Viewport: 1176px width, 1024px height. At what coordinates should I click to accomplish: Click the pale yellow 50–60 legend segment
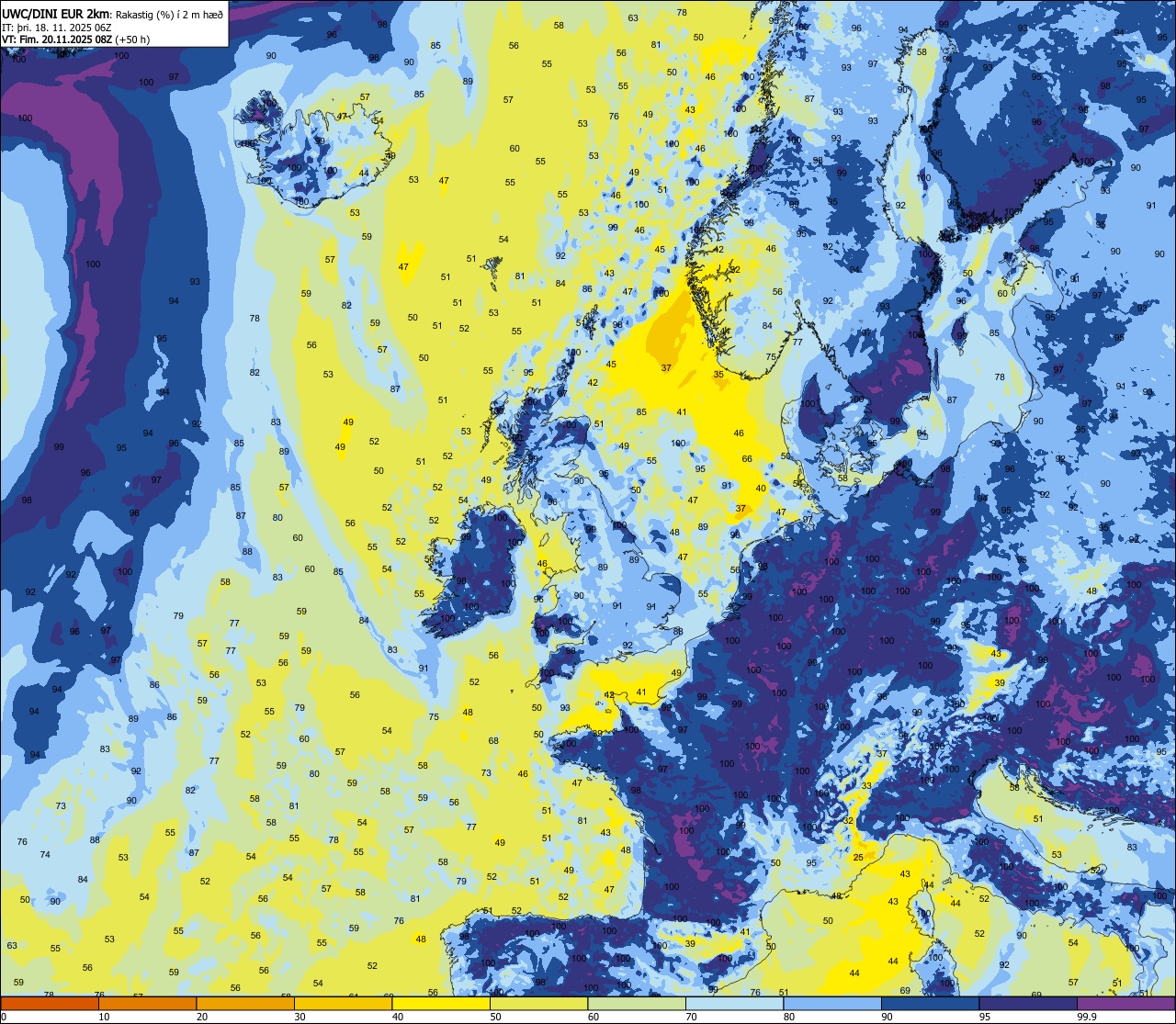coord(538,1003)
